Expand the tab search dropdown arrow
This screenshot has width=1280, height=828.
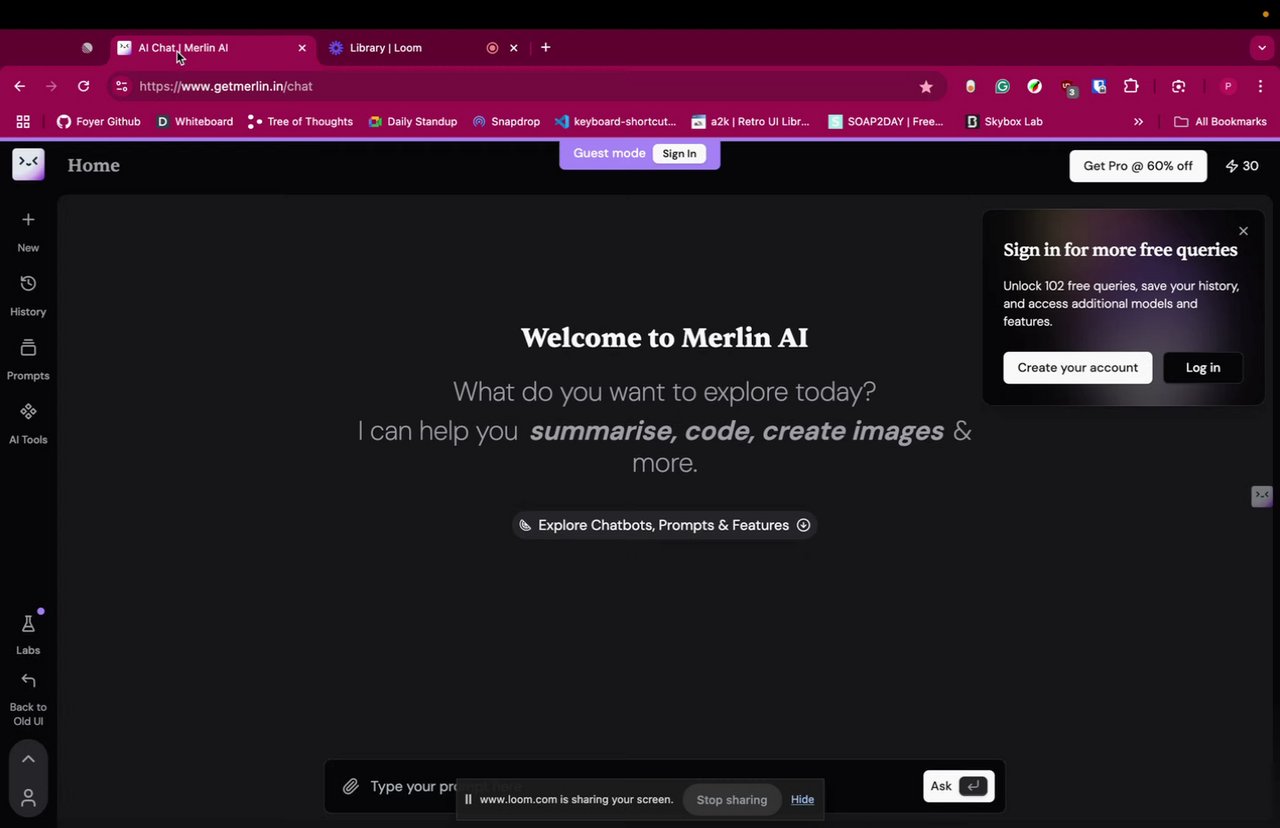[x=1262, y=47]
